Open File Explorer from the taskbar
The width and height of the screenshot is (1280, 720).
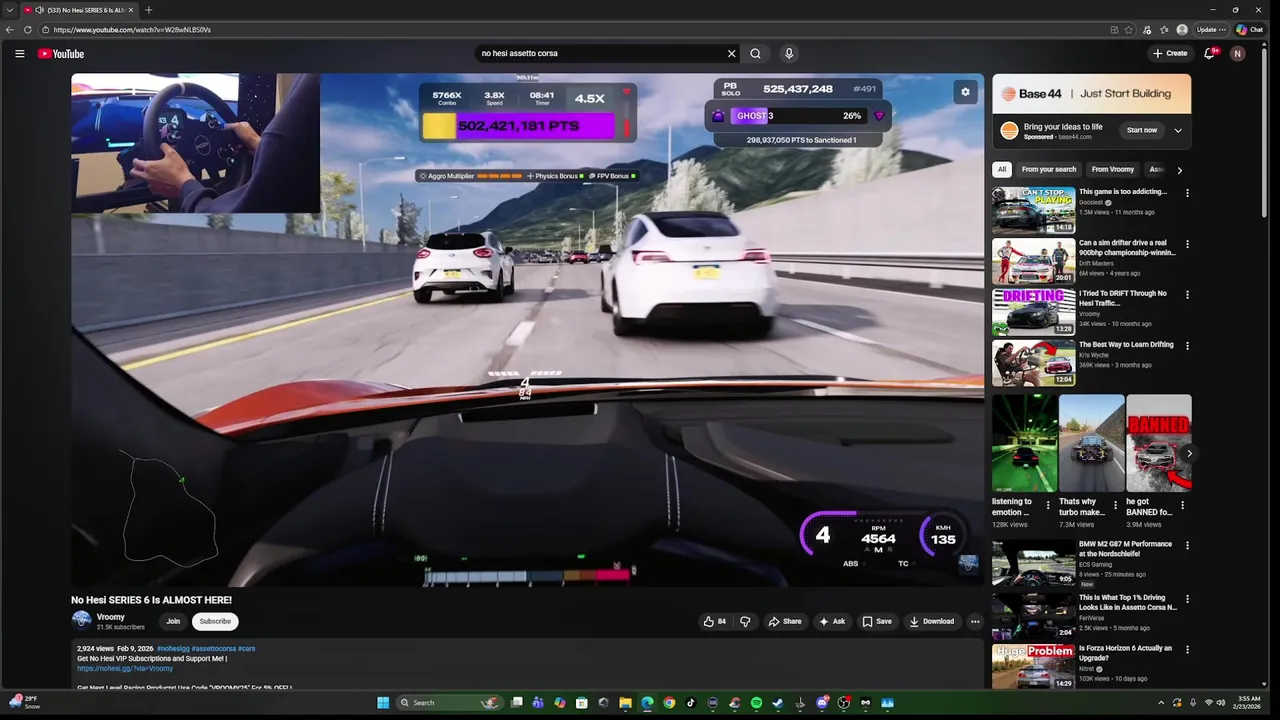625,703
